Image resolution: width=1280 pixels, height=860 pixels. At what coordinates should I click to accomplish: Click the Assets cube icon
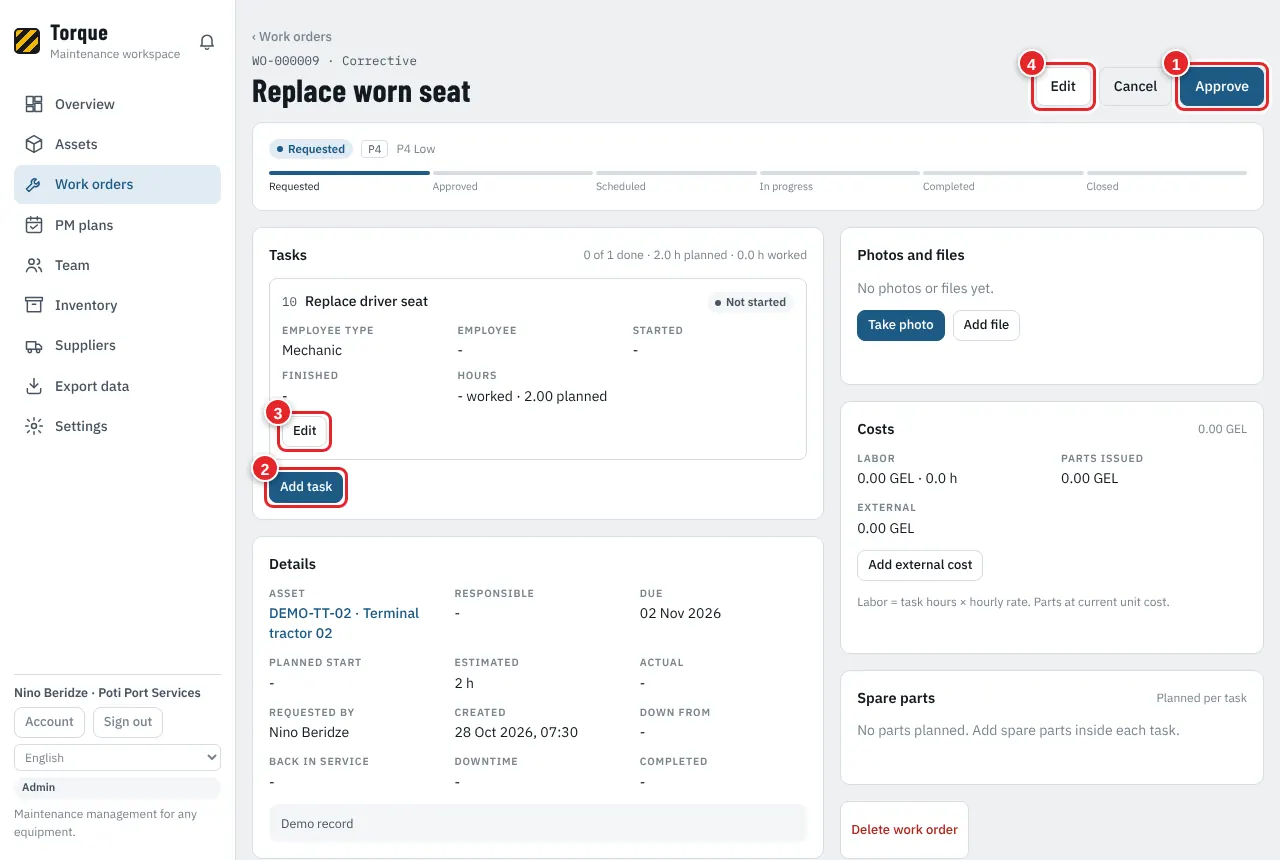click(x=34, y=144)
